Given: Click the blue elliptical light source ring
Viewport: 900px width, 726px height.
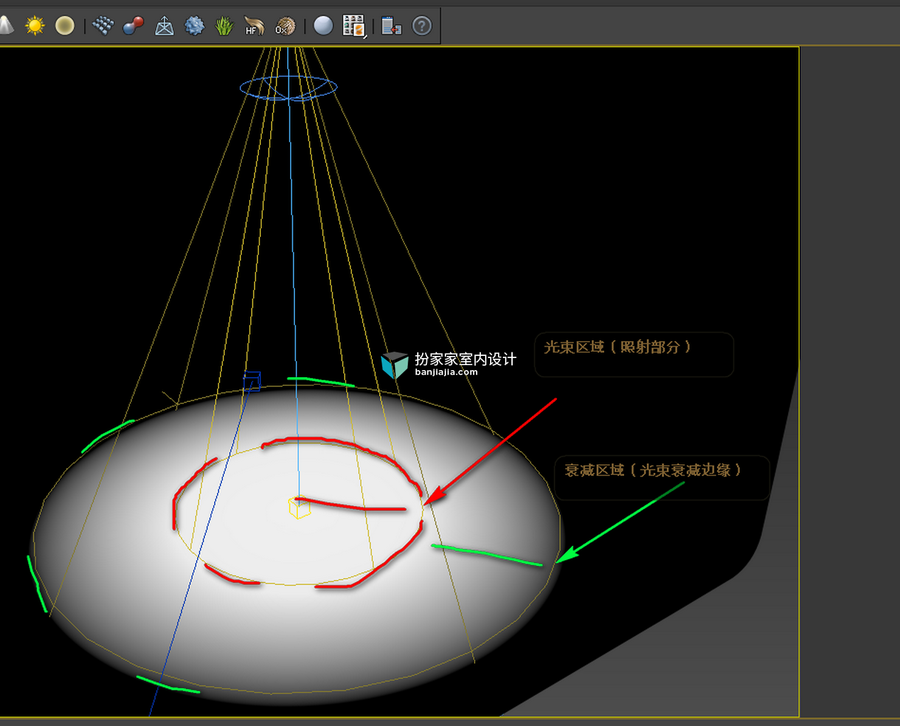Looking at the screenshot, I should point(289,88).
